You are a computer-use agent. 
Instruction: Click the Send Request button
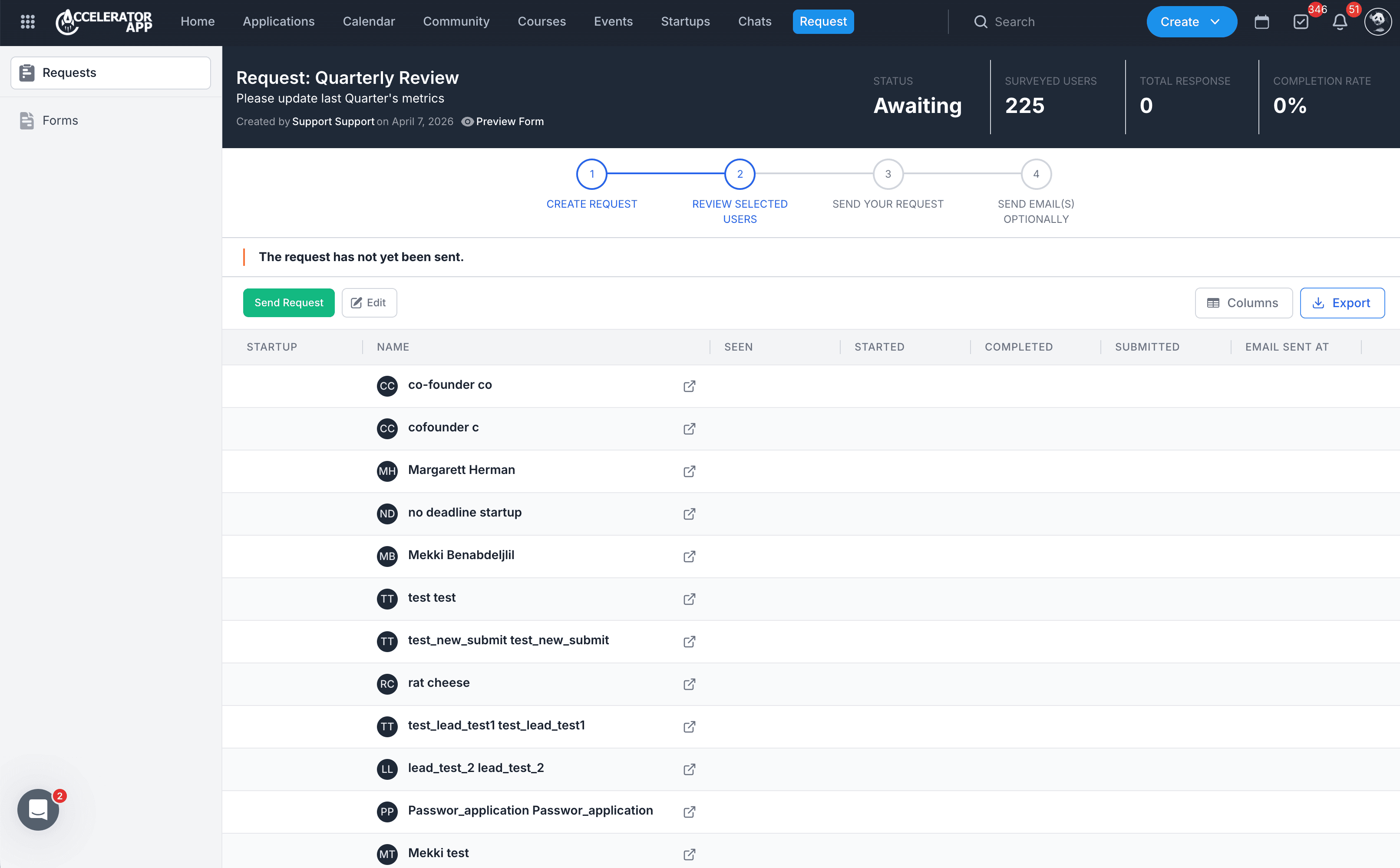coord(289,302)
